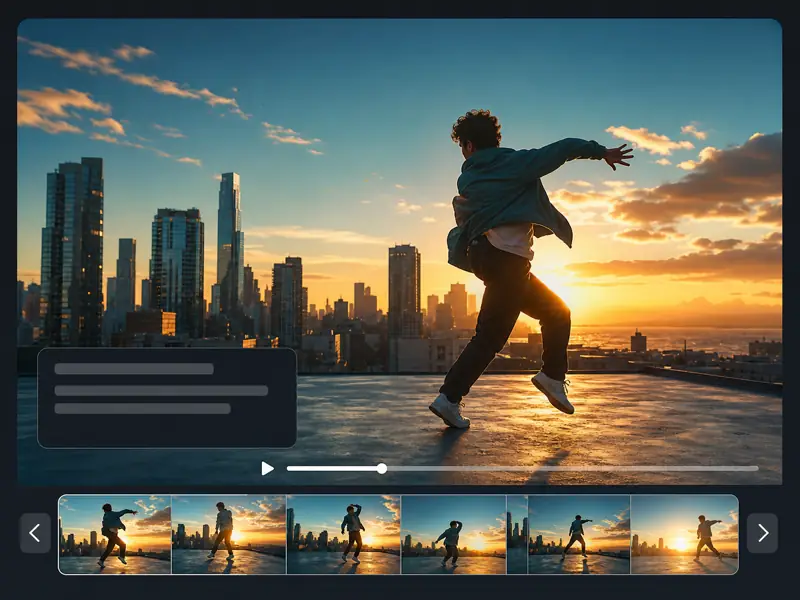800x600 pixels.
Task: Select the first thumbnail of dancer with arm extended
Action: click(115, 534)
